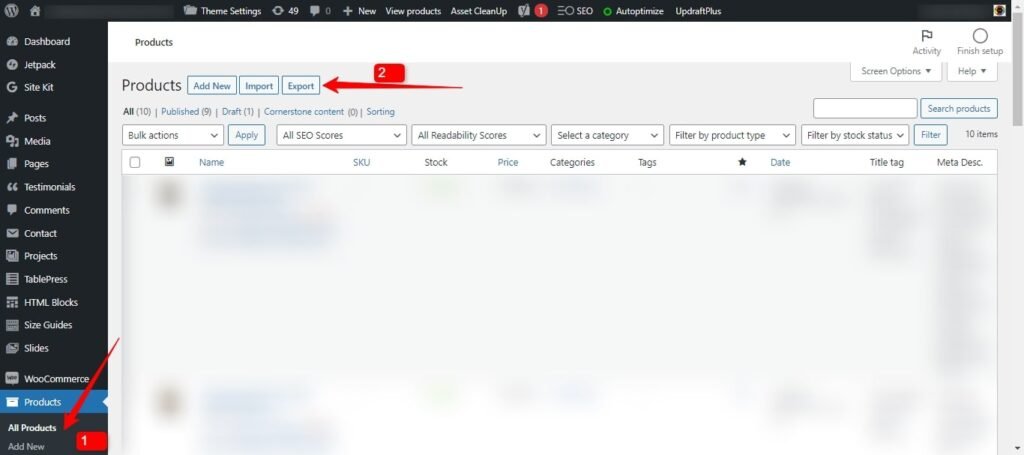Open Bulk actions dropdown
Image resolution: width=1024 pixels, height=455 pixels.
pos(172,135)
